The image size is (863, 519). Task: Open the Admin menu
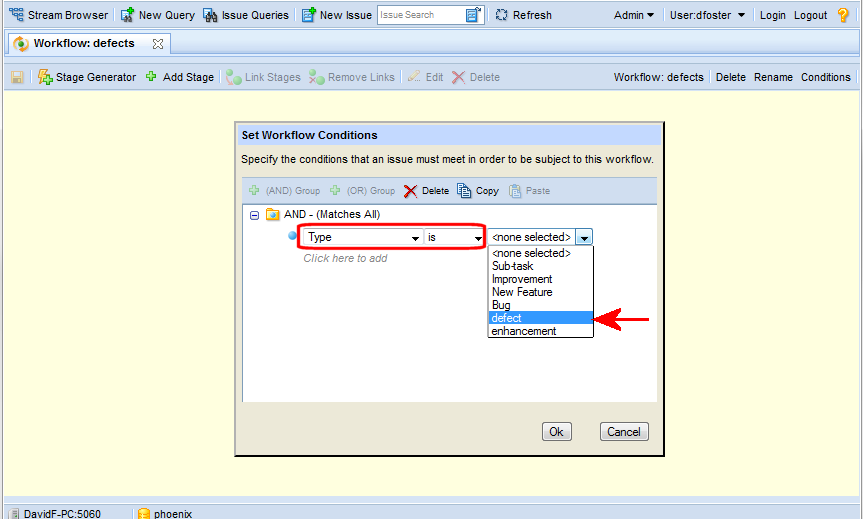[634, 15]
